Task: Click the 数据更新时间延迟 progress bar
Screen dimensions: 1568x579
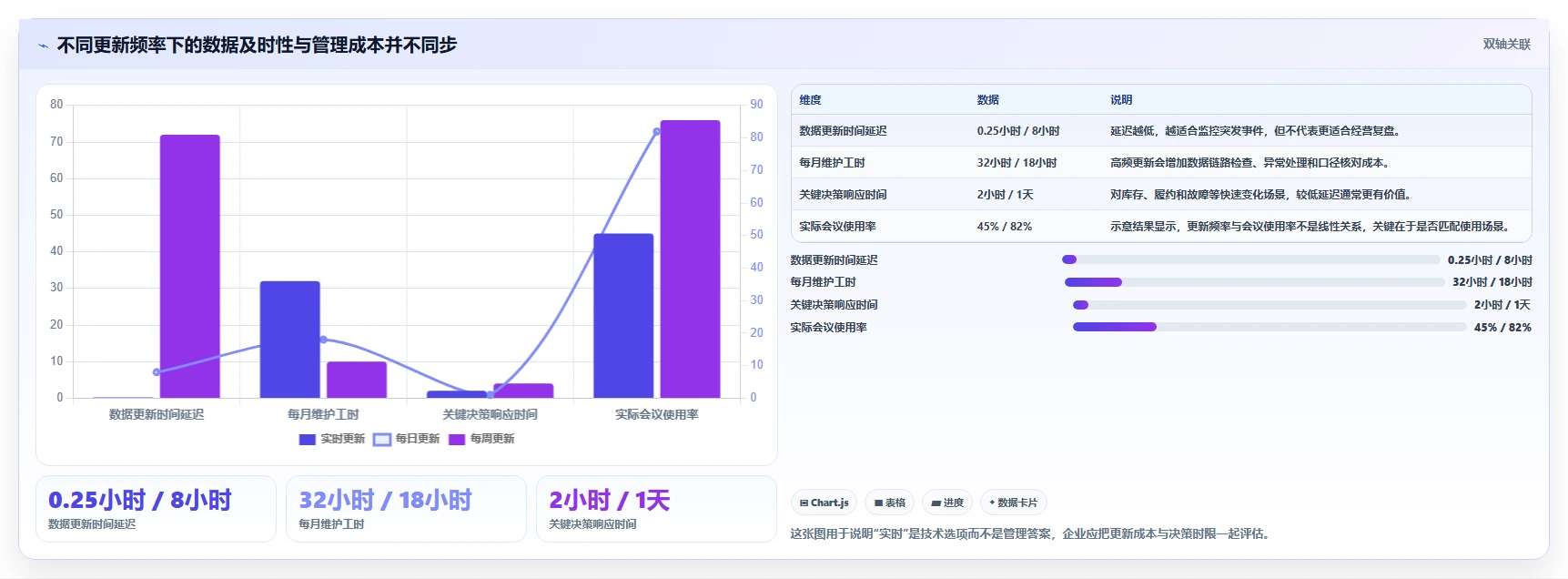Action: [1251, 259]
